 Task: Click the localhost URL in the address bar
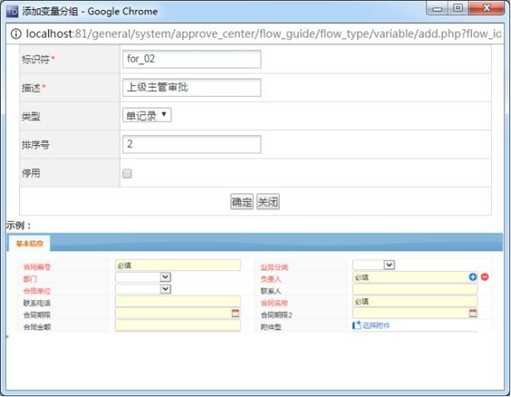pos(263,34)
